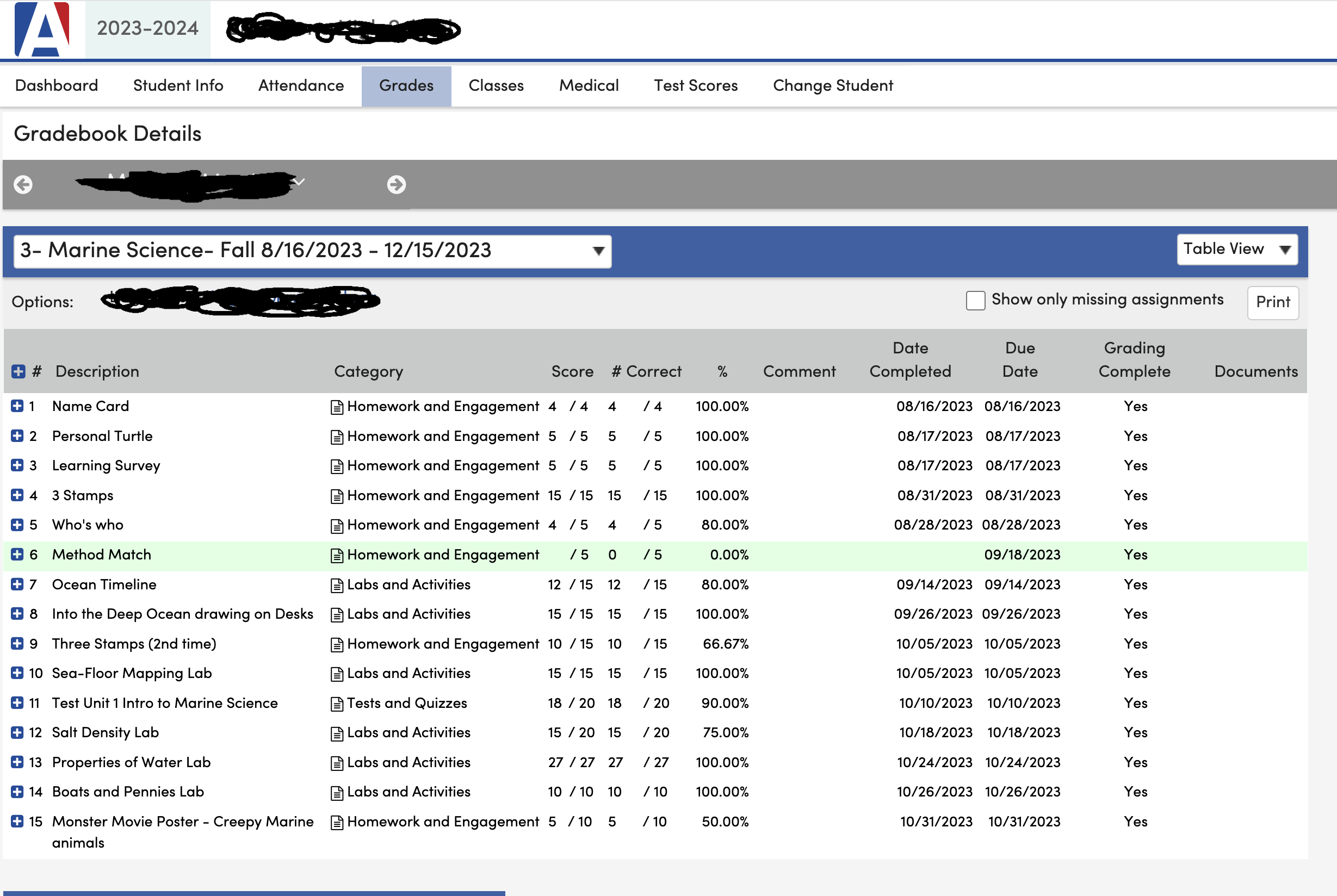Click the document icon for Ocean Timeline row
The height and width of the screenshot is (896, 1337).
tap(337, 585)
